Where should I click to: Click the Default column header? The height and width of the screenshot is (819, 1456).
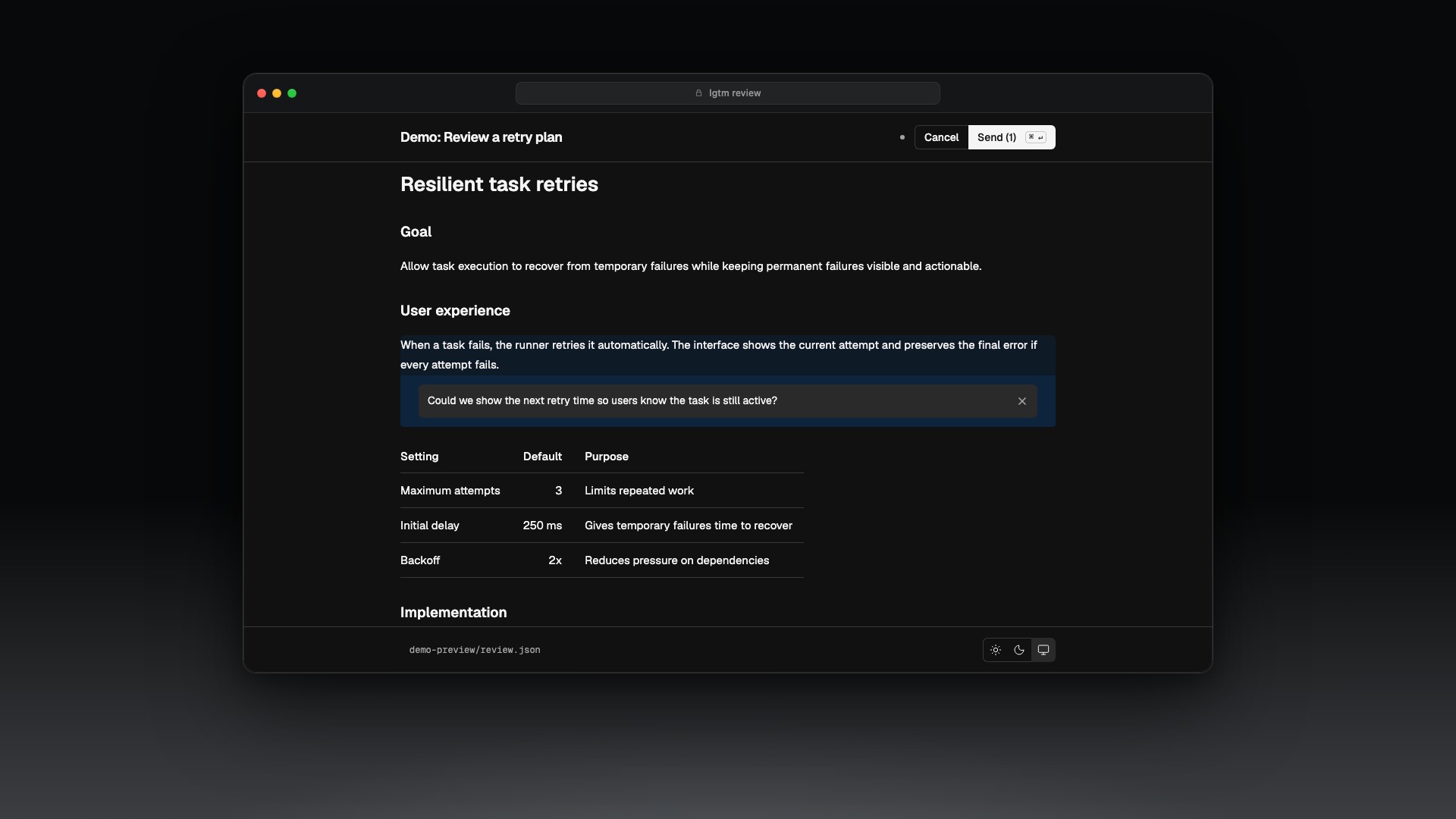[542, 457]
